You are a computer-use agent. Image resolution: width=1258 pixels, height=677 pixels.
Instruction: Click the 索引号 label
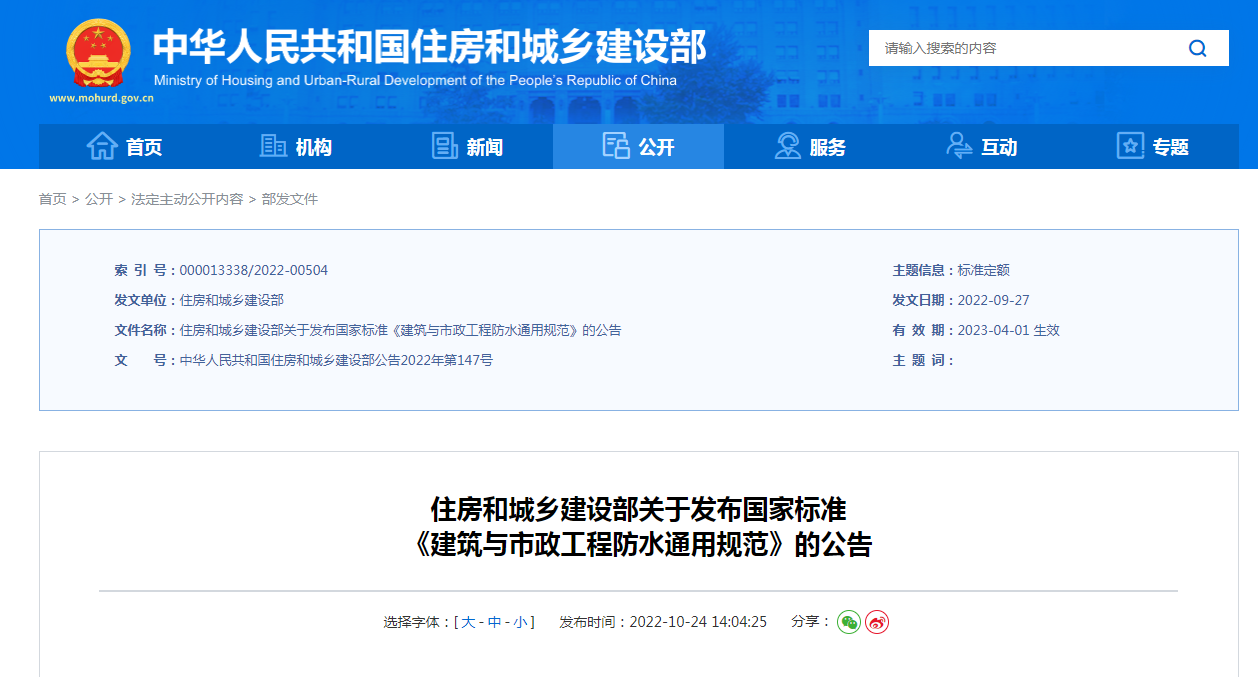[x=144, y=270]
